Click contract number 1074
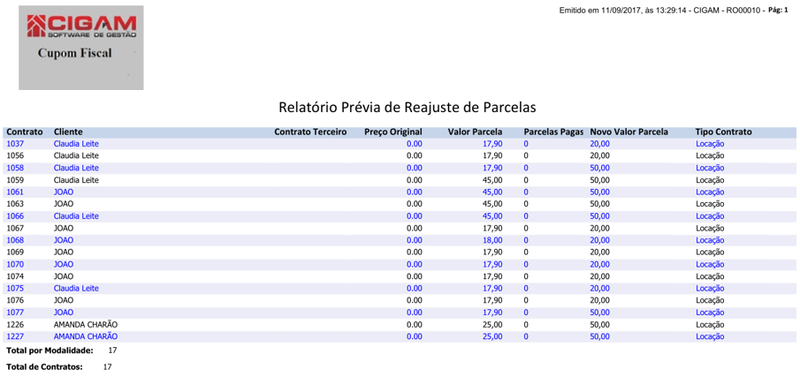The image size is (800, 377). [15, 276]
